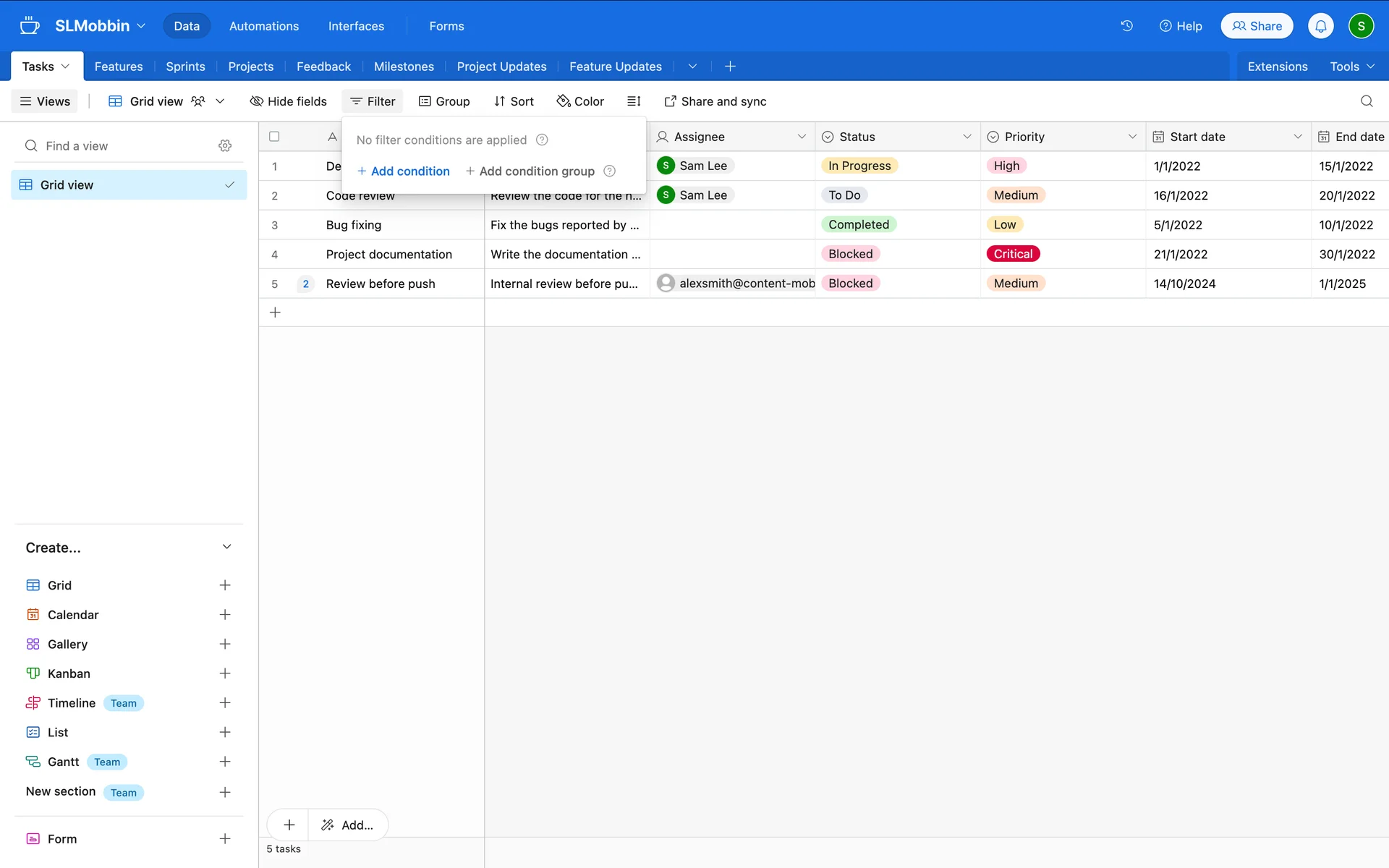Click the Critical priority red tag
Screen dimensions: 1389x868
pos(1012,254)
